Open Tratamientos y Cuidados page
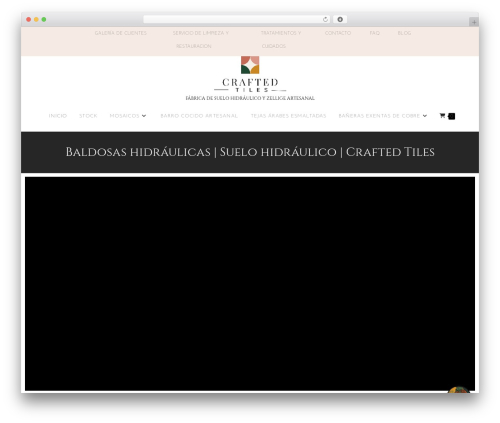This screenshot has width=500, height=423. 281,39
